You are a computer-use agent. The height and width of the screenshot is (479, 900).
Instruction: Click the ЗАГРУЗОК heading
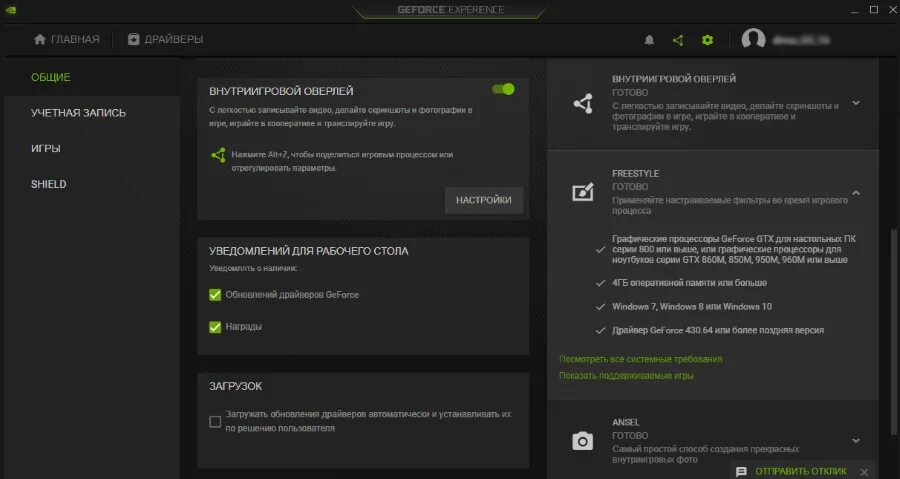(x=235, y=387)
